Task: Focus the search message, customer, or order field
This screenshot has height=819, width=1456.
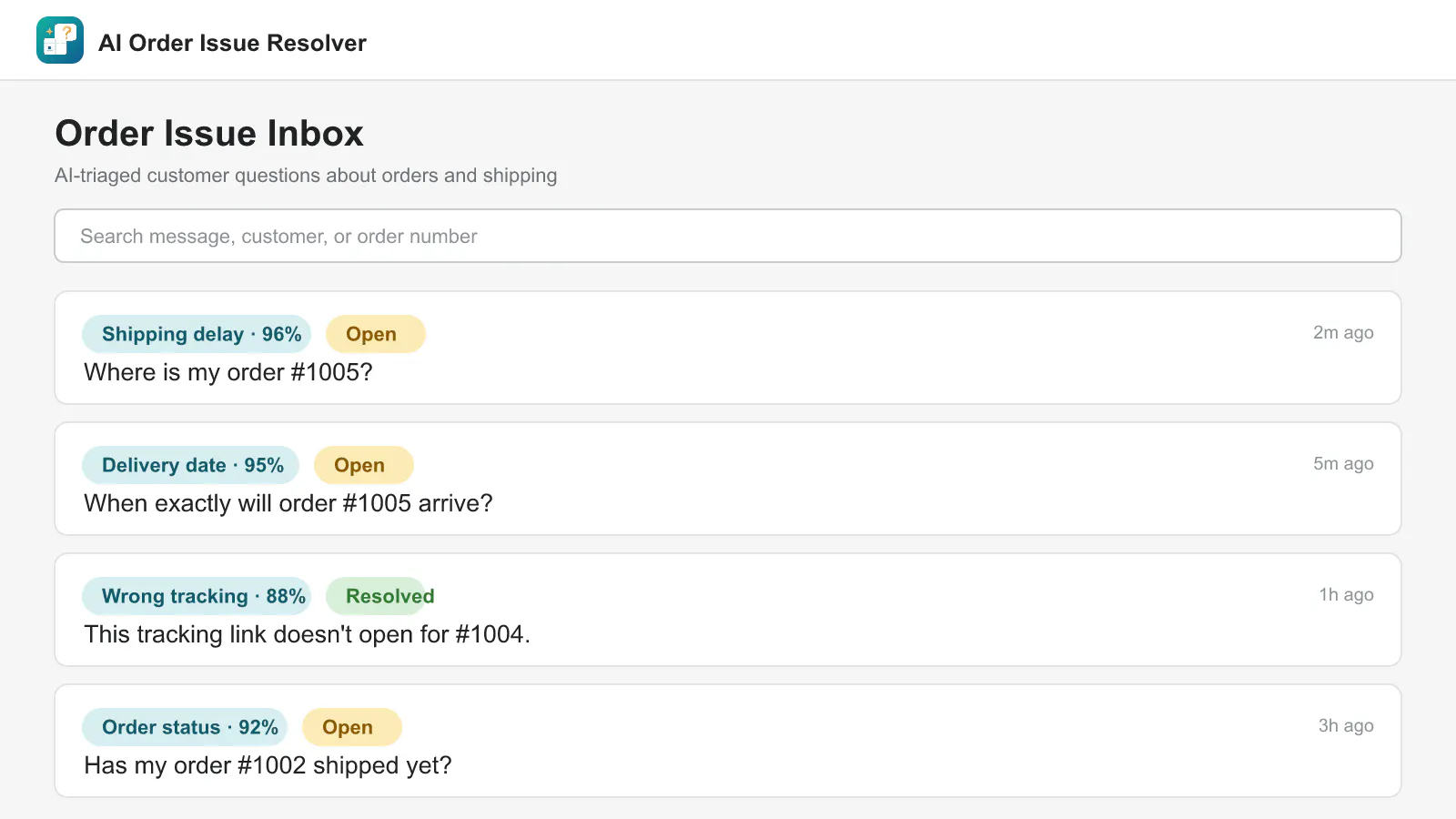Action: tap(728, 236)
